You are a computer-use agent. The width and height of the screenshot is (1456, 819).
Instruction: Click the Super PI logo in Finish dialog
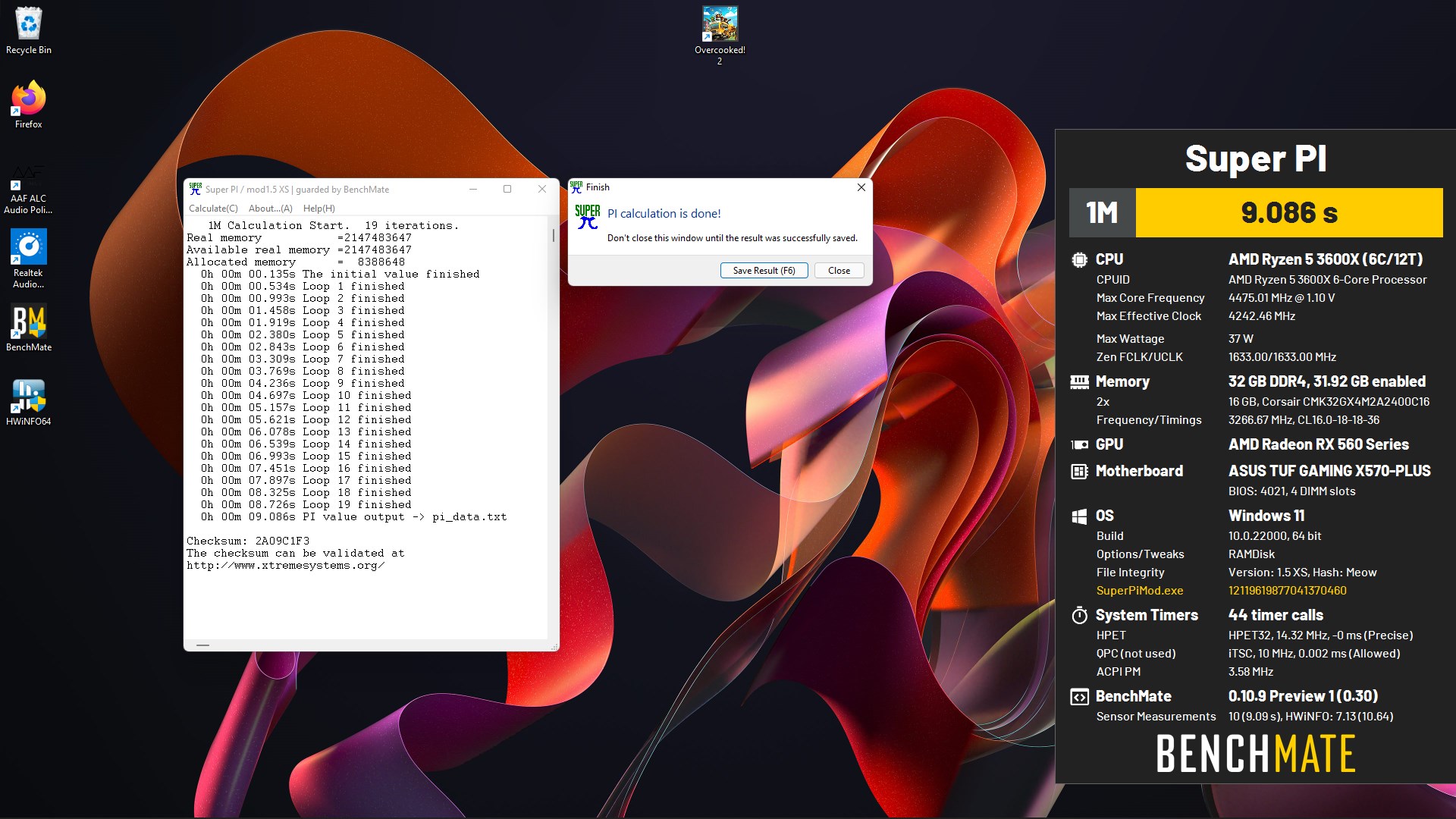588,217
